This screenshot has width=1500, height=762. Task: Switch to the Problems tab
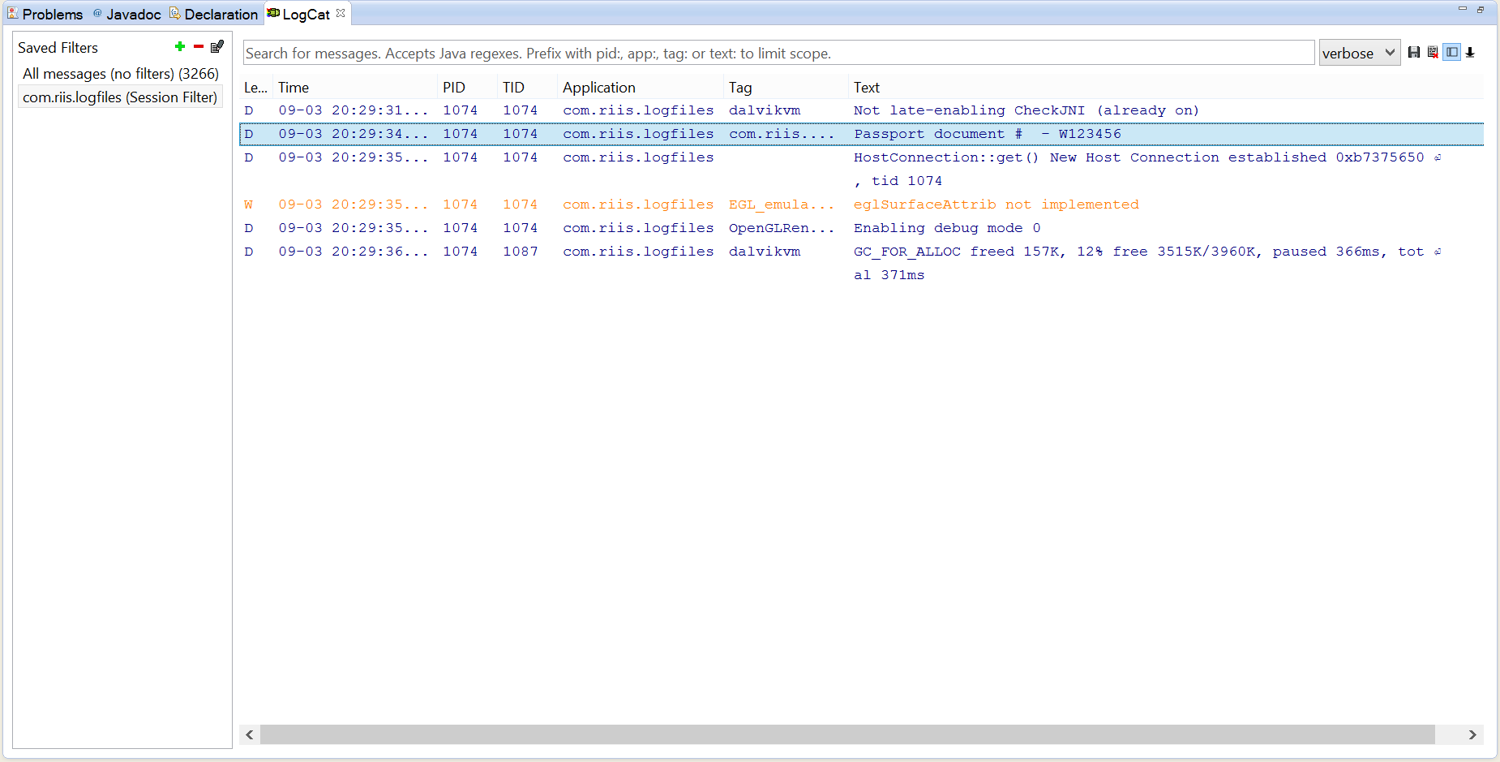point(45,14)
